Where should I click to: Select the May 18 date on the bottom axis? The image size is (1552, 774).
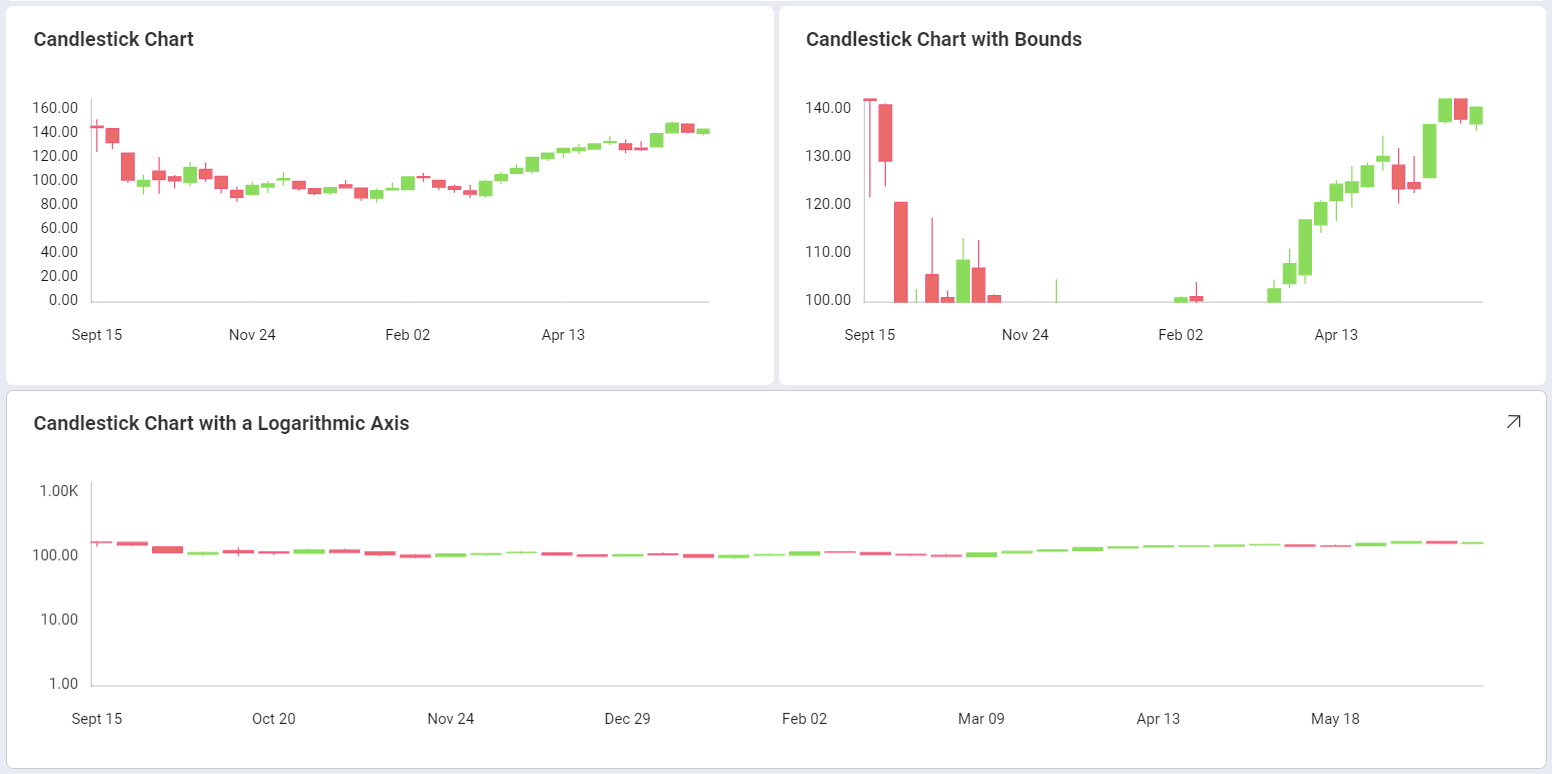click(x=1335, y=718)
